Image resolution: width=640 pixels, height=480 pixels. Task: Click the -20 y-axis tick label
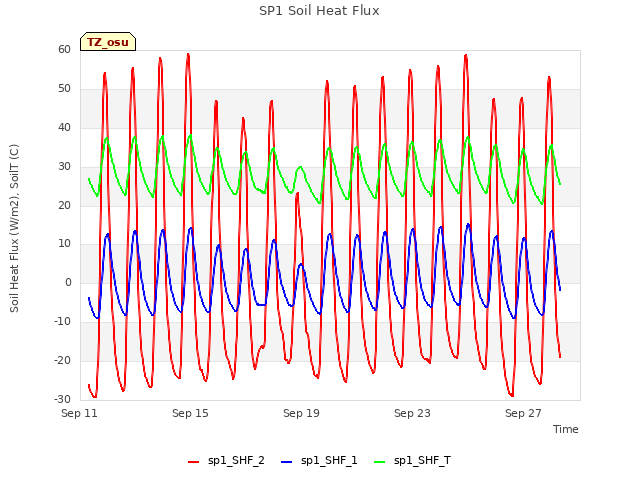click(x=63, y=360)
